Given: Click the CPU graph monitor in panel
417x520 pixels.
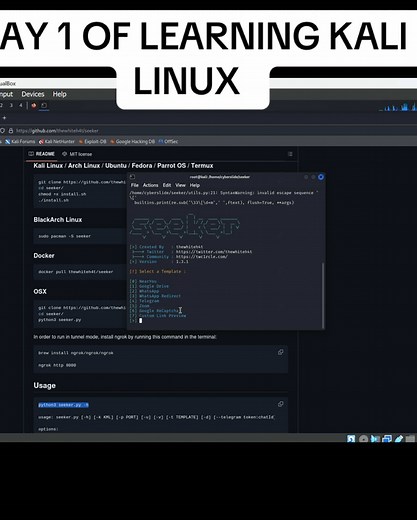Looking at the screenshot, I should click(398, 107).
